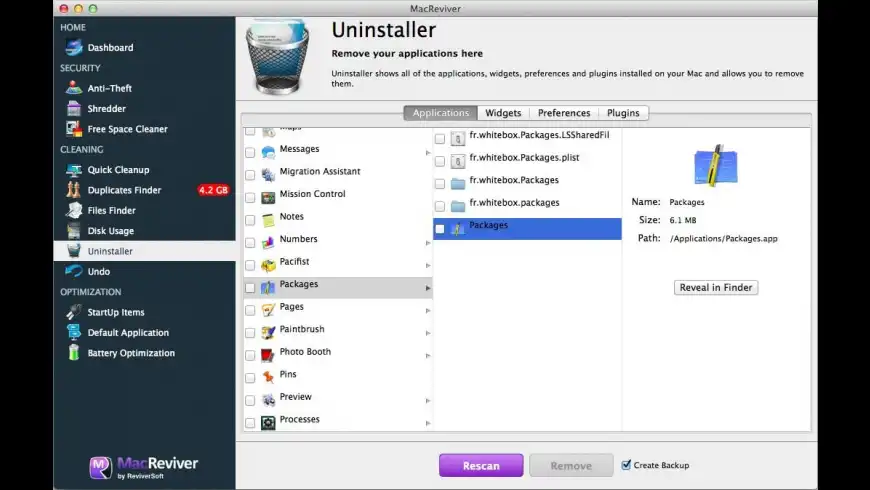
Task: Click the Notes app icon
Action: [x=268, y=220]
